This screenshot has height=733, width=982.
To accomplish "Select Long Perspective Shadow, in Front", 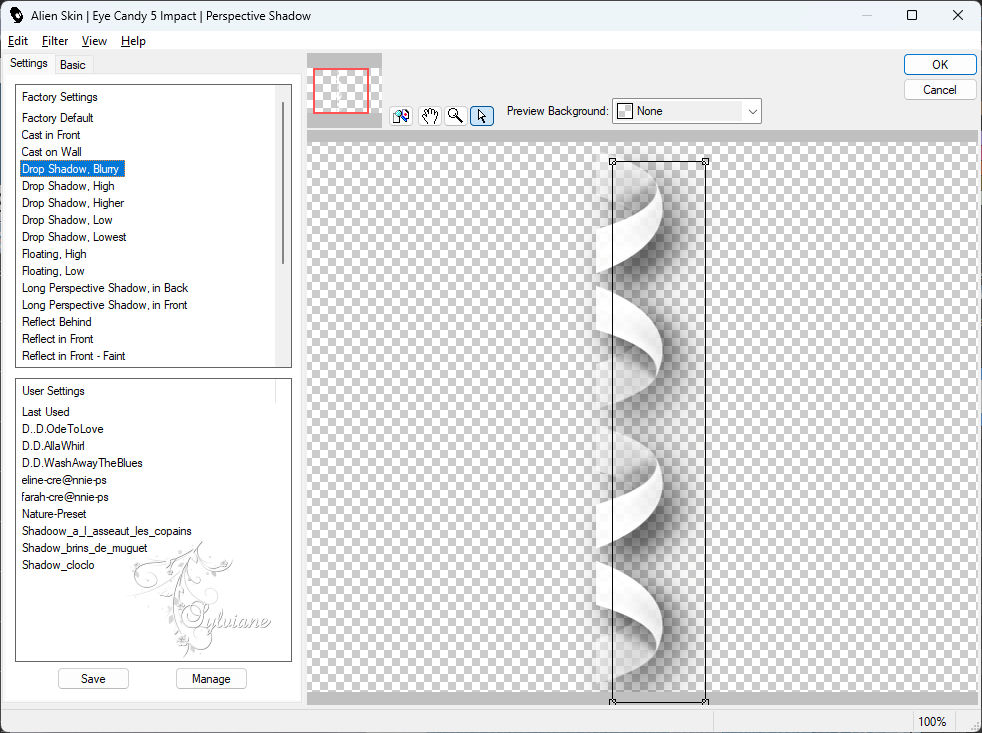I will click(x=105, y=304).
